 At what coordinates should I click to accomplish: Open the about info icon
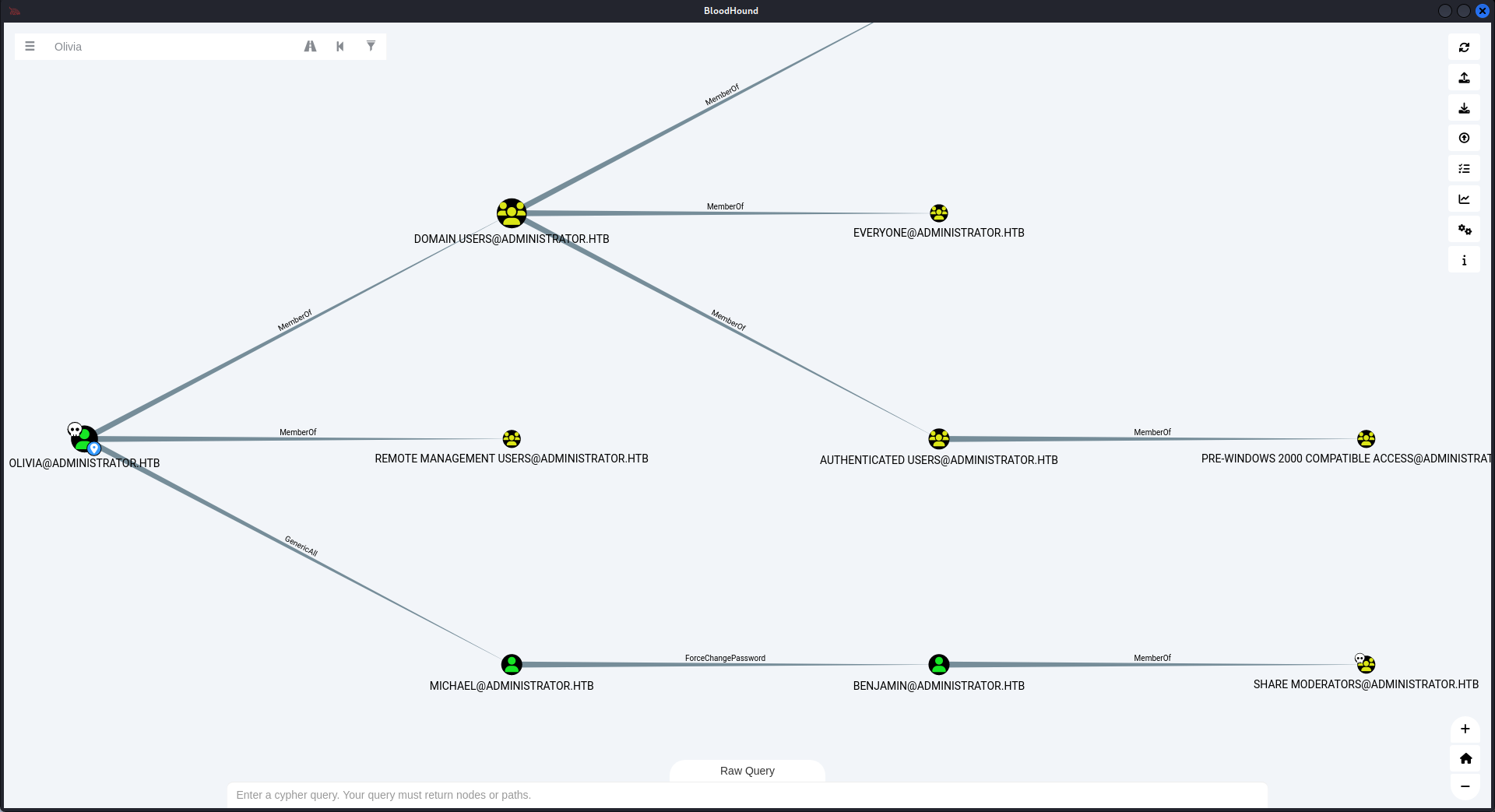click(x=1464, y=260)
